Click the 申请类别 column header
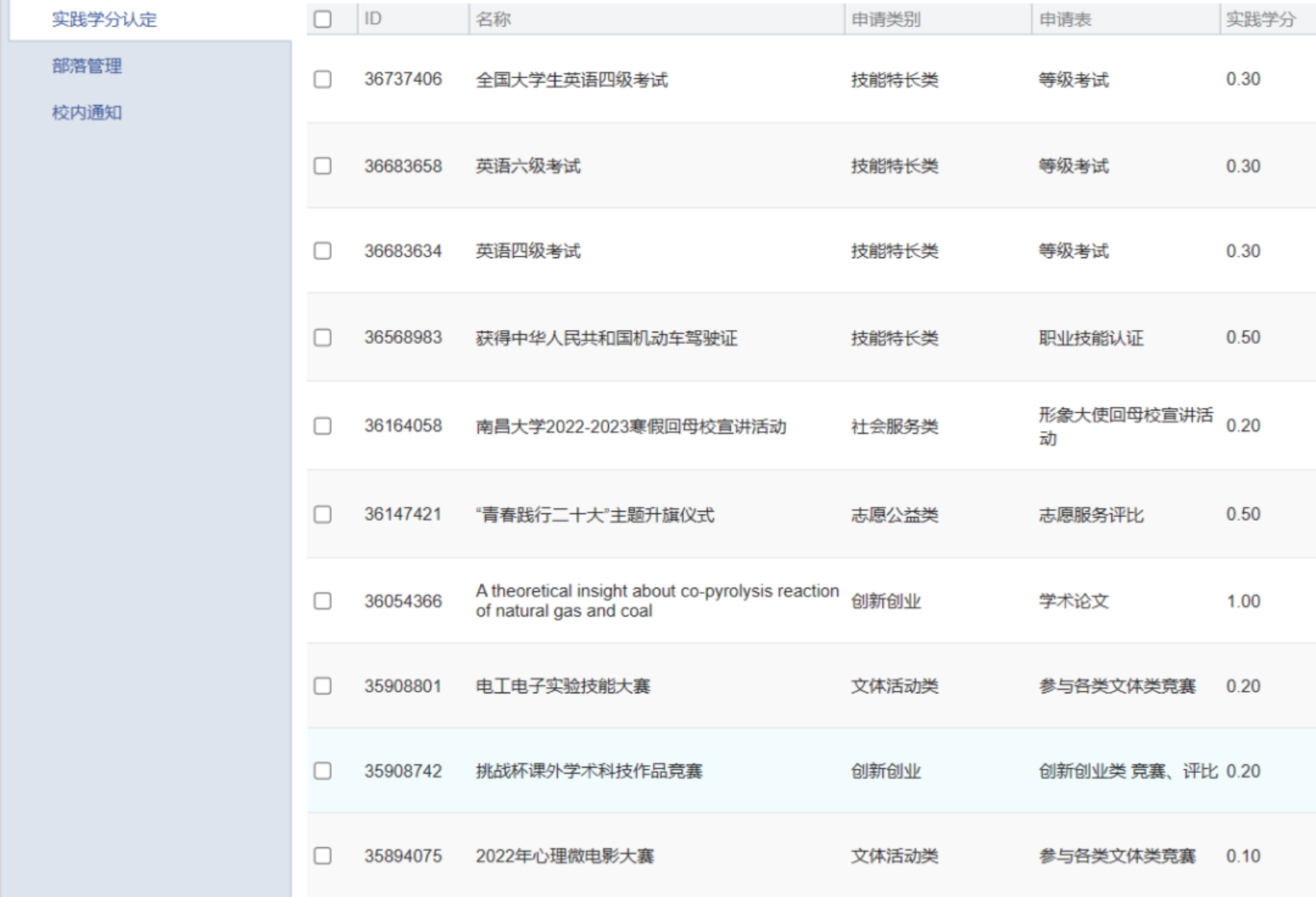 (886, 19)
